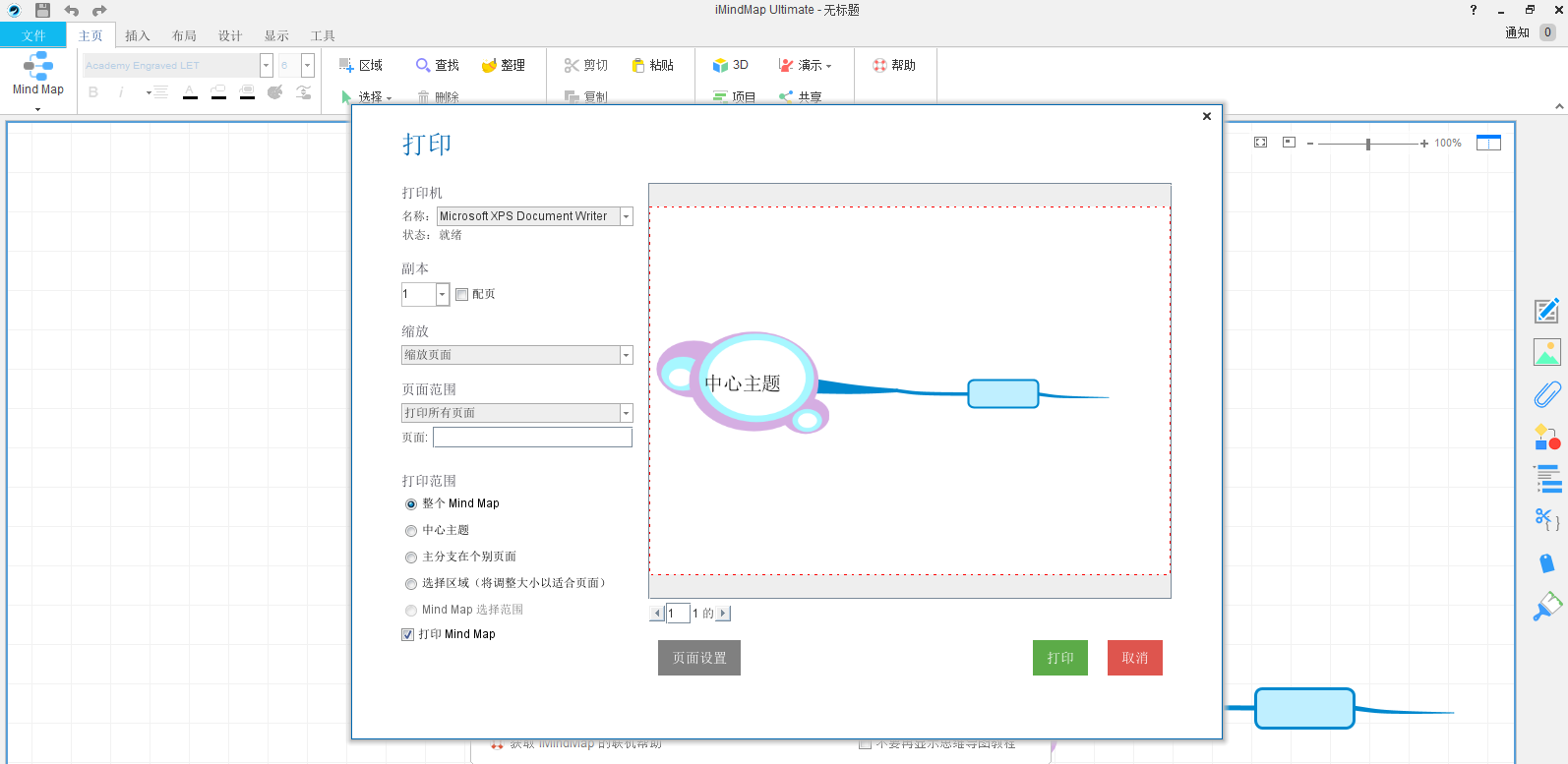Open the 打印所有页面 range dropdown
This screenshot has width=1568, height=764.
tap(626, 413)
